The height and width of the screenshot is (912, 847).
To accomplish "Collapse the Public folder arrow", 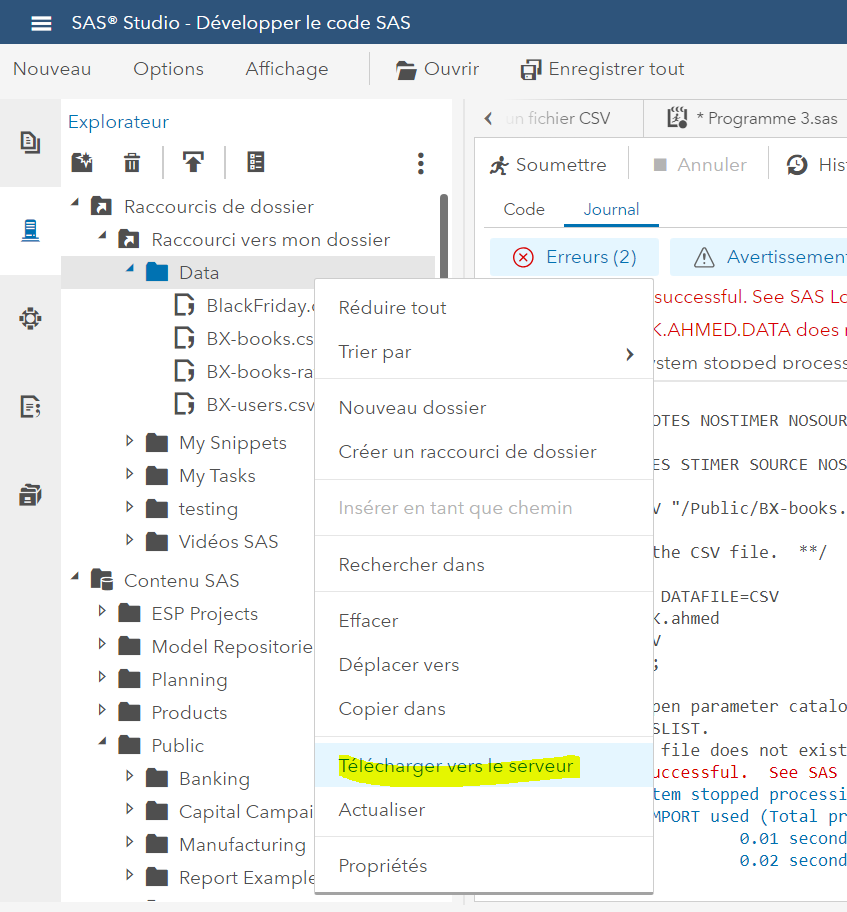I will click(102, 742).
